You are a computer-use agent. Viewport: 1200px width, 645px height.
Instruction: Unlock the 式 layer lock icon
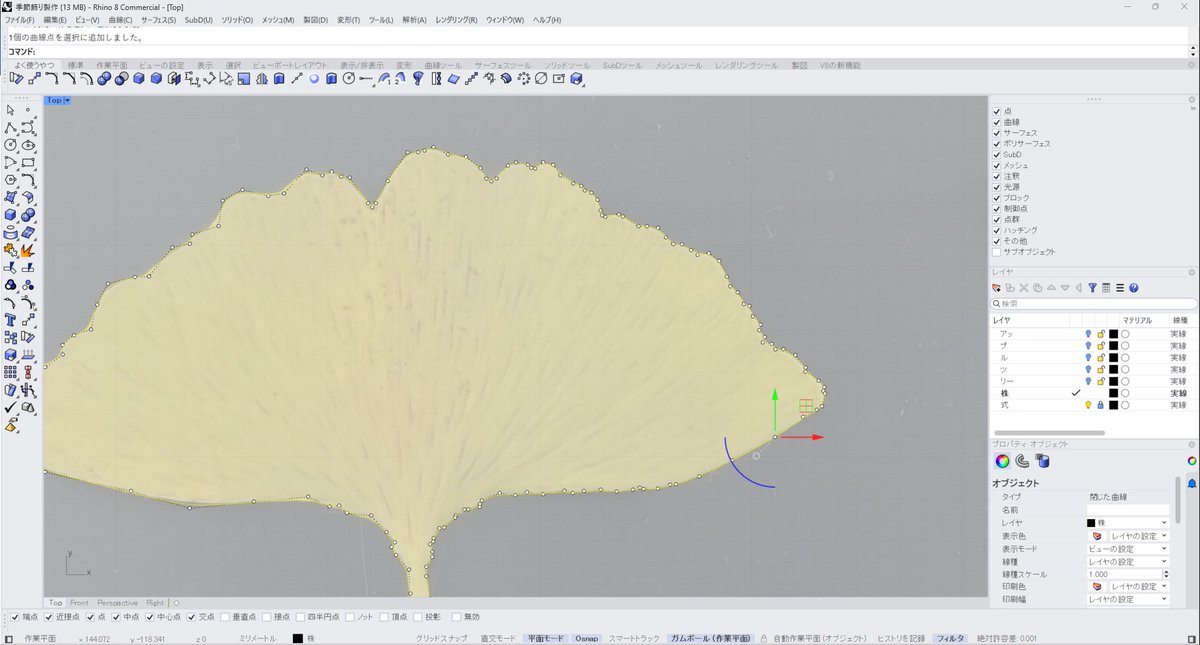tap(1100, 405)
